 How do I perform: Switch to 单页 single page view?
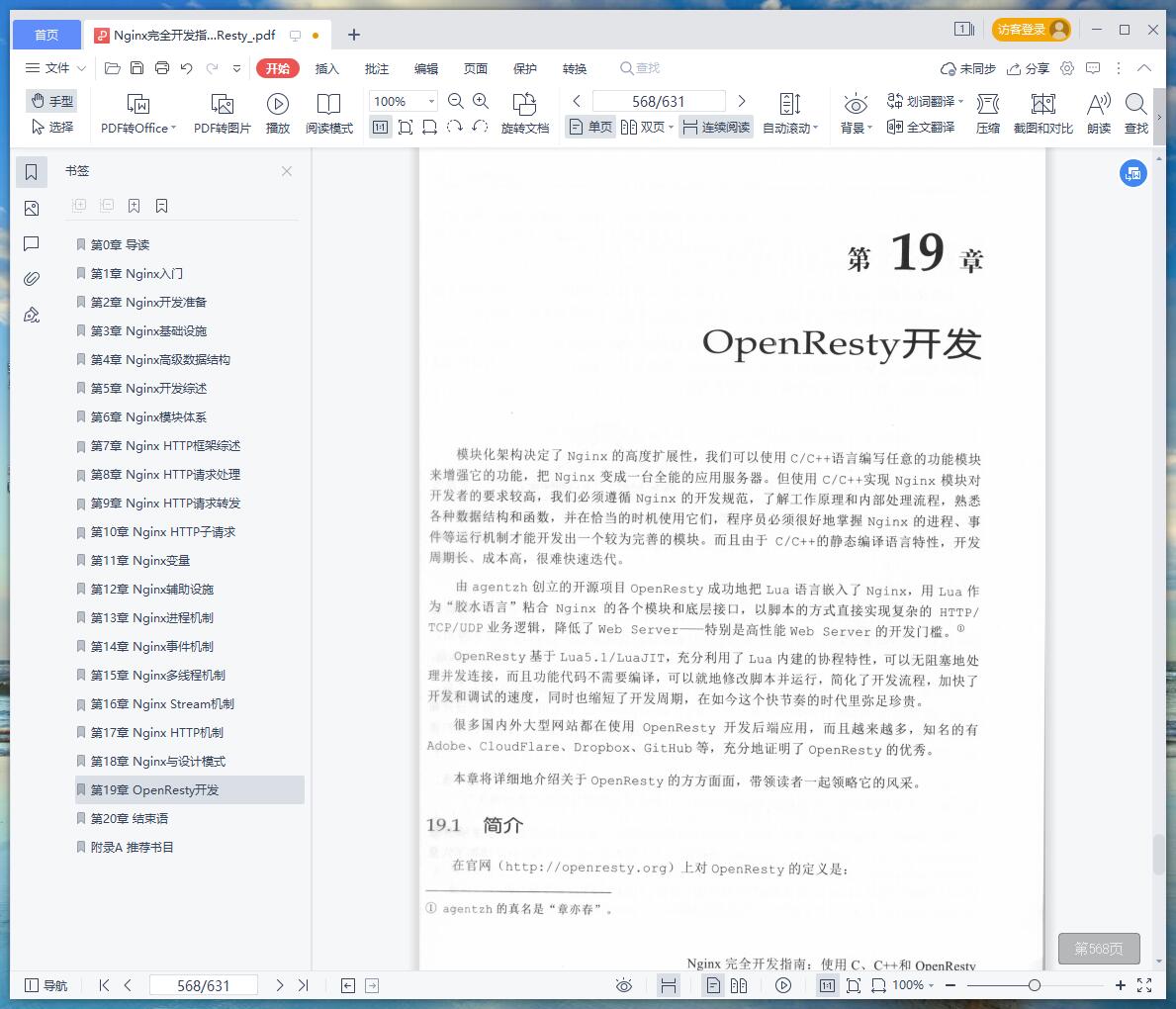tap(591, 127)
